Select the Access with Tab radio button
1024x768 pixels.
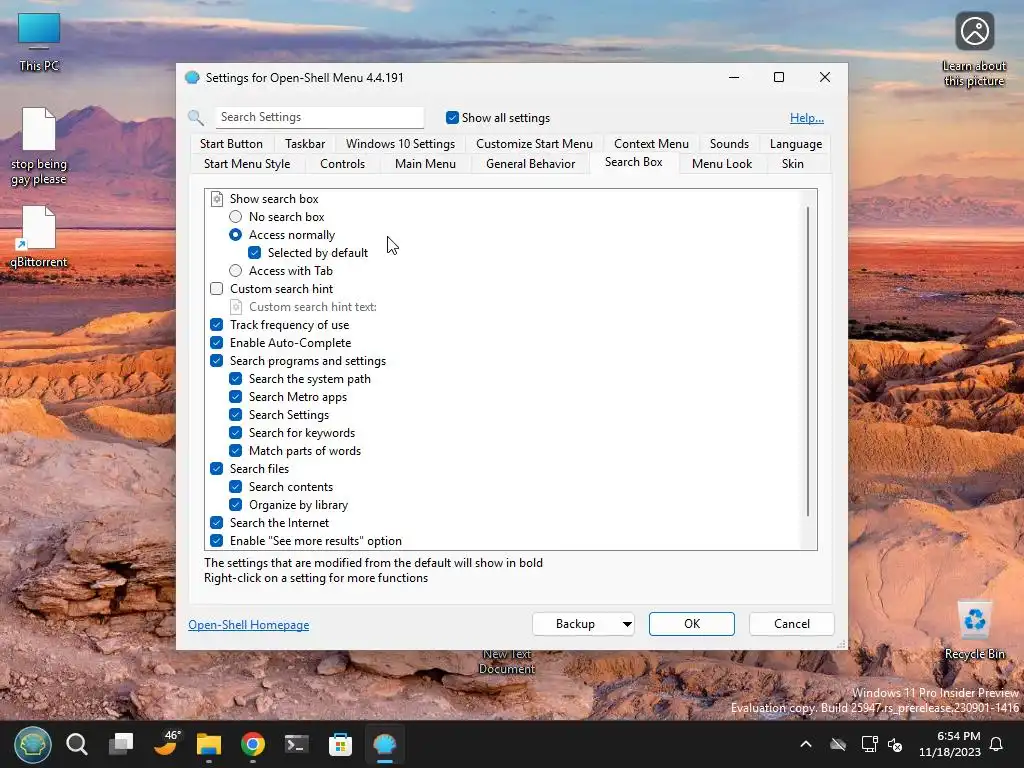236,270
